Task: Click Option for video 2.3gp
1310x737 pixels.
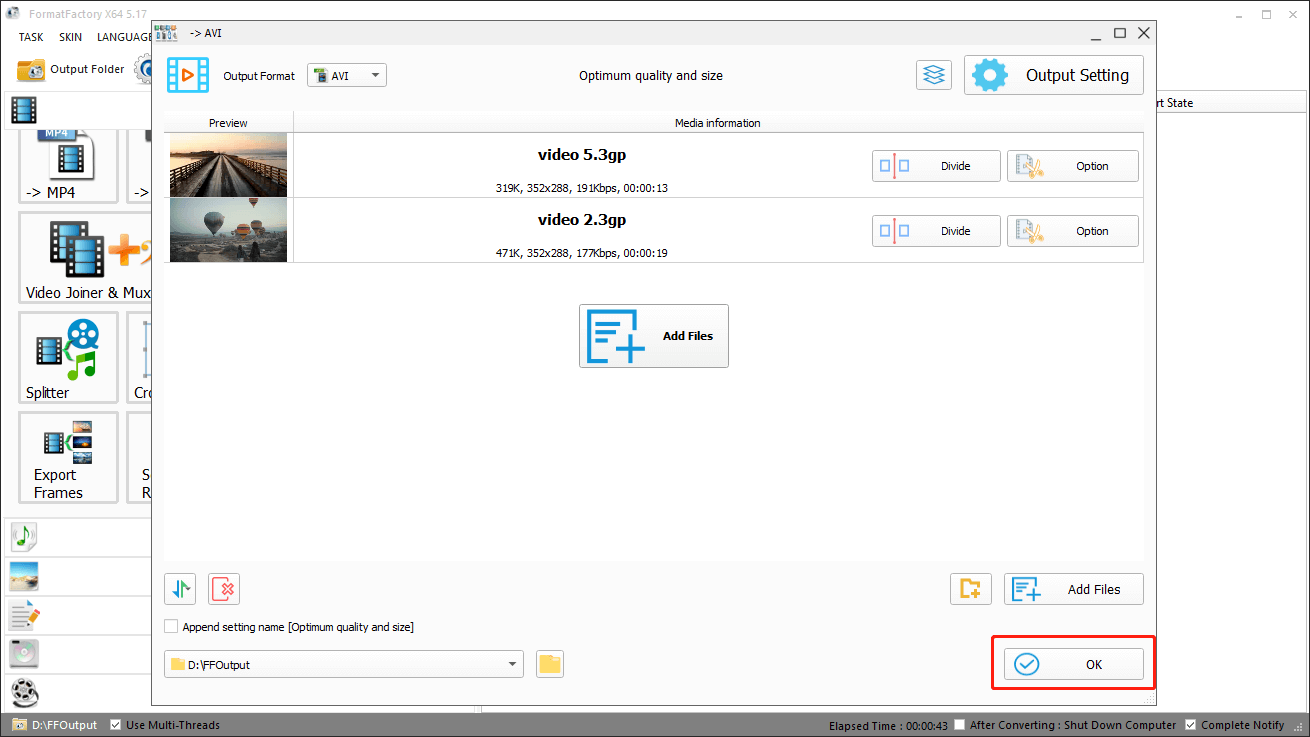Action: pos(1072,231)
